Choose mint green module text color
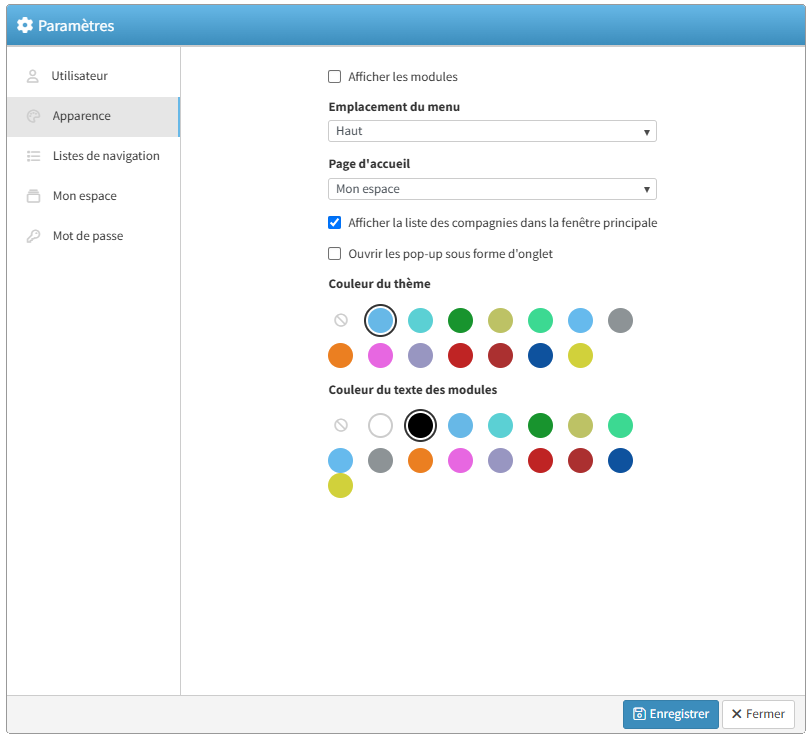Image resolution: width=812 pixels, height=742 pixels. tap(620, 426)
